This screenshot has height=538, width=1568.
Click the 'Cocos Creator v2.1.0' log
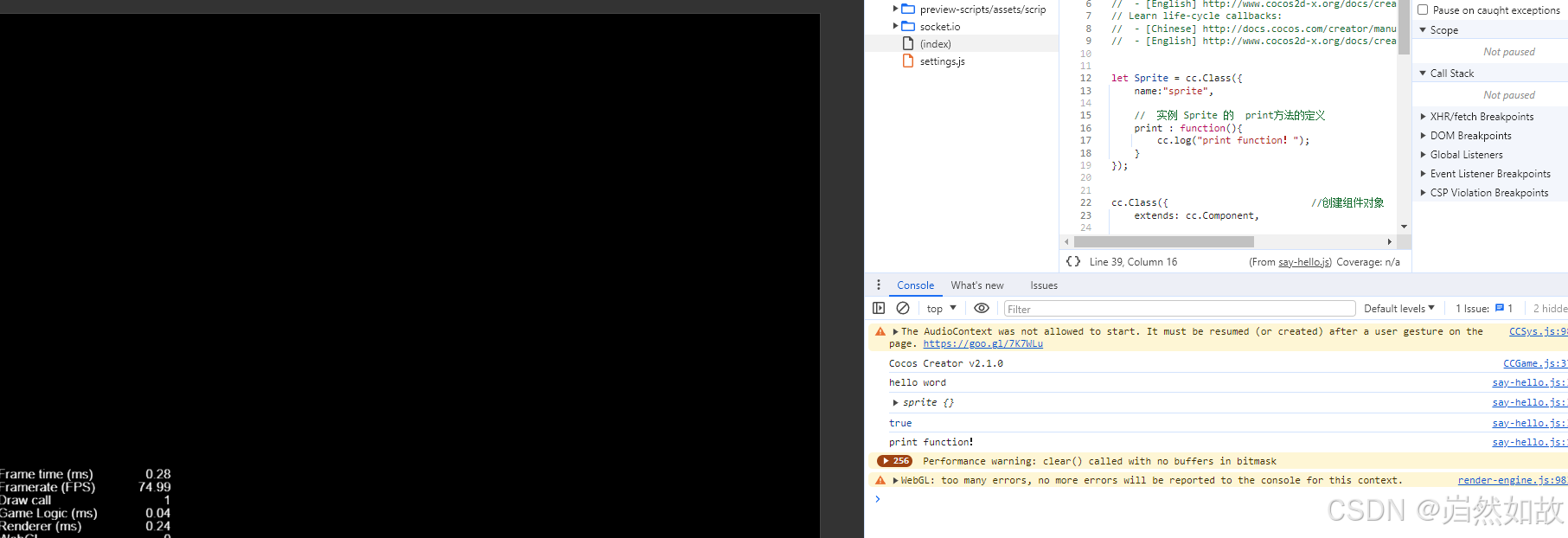pos(946,363)
